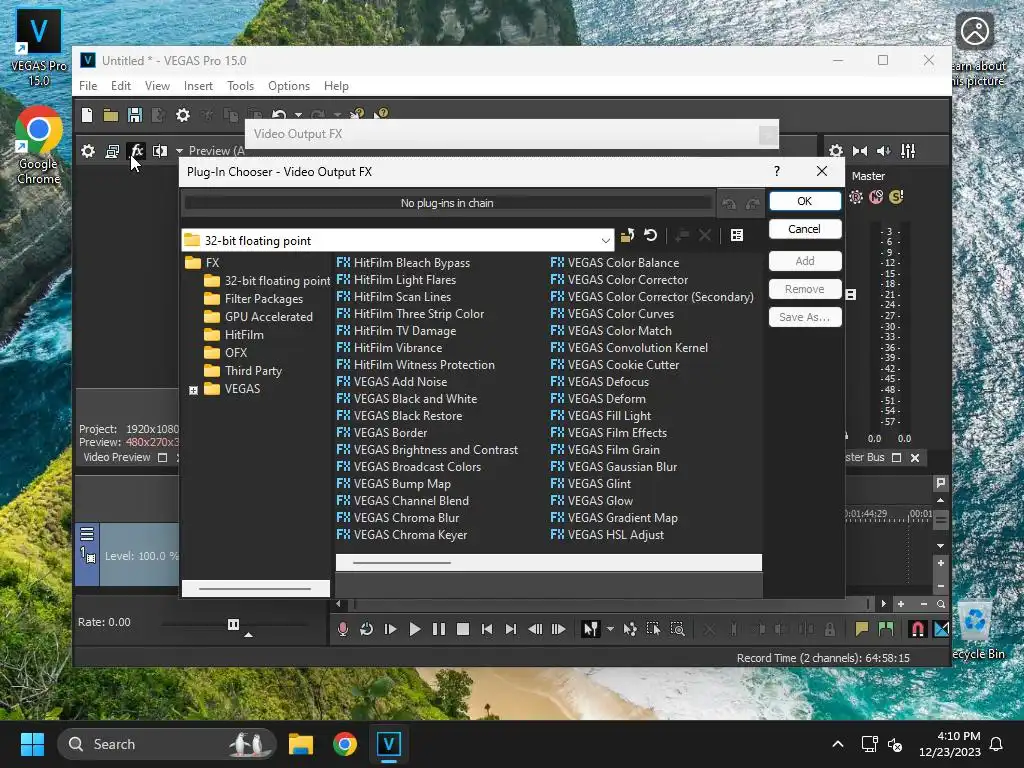Click the Undo arrow in main toolbar

[x=279, y=115]
